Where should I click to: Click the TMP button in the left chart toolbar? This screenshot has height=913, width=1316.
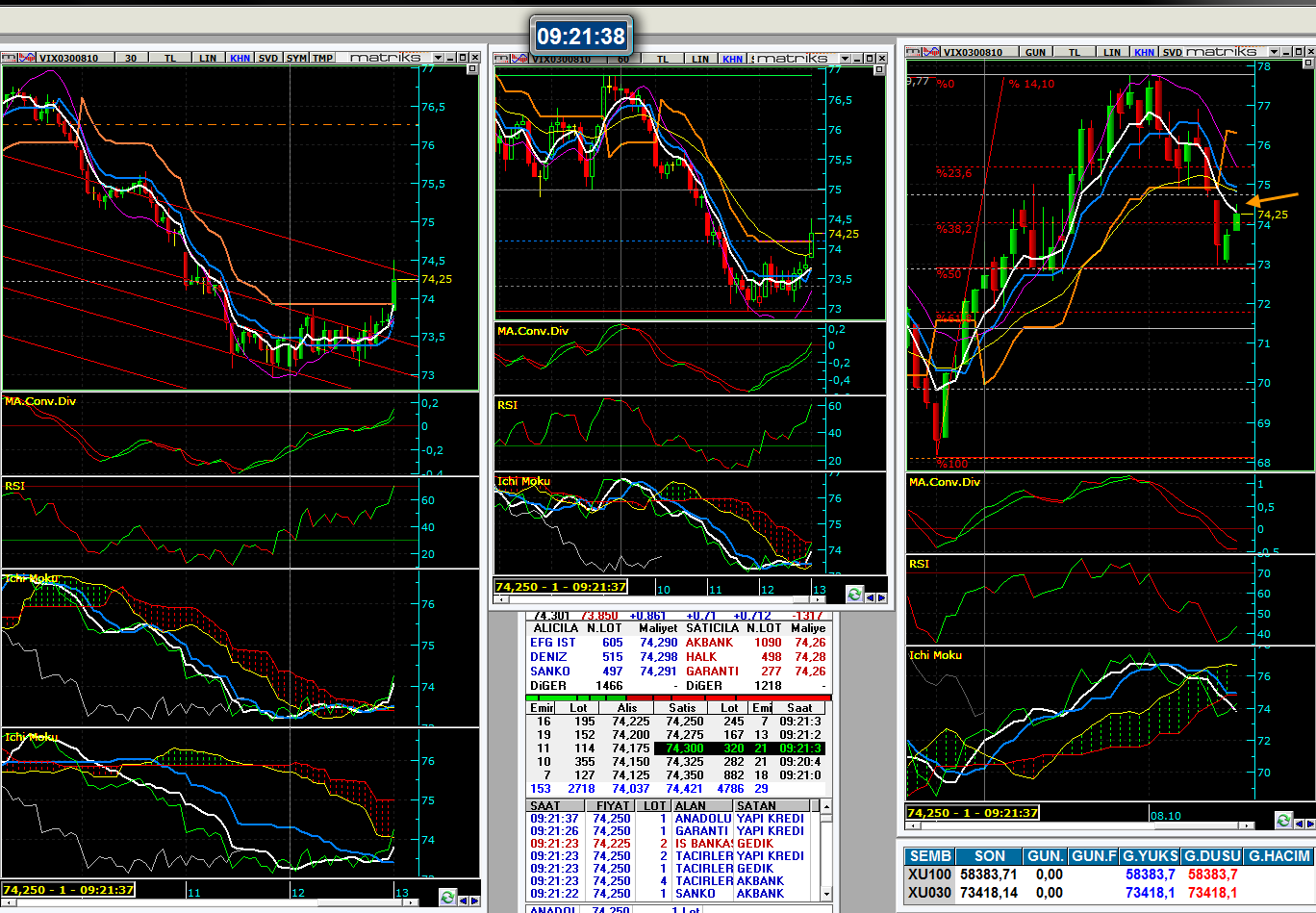click(x=323, y=58)
